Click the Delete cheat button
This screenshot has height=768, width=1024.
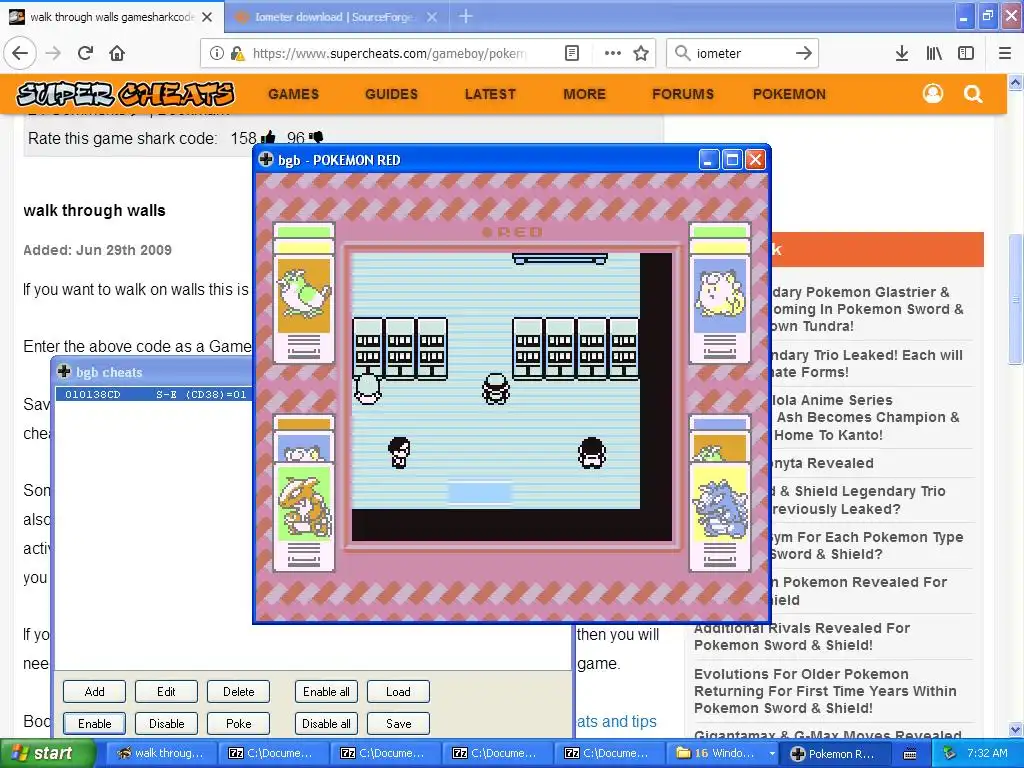[238, 692]
